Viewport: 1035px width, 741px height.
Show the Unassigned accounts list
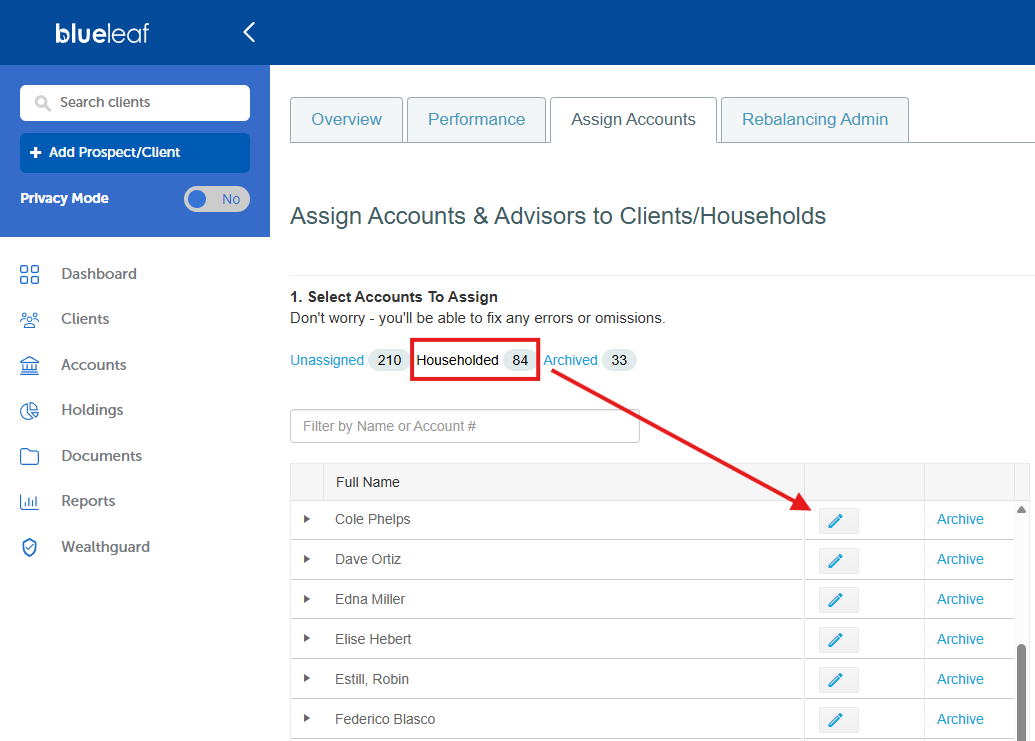coord(327,360)
